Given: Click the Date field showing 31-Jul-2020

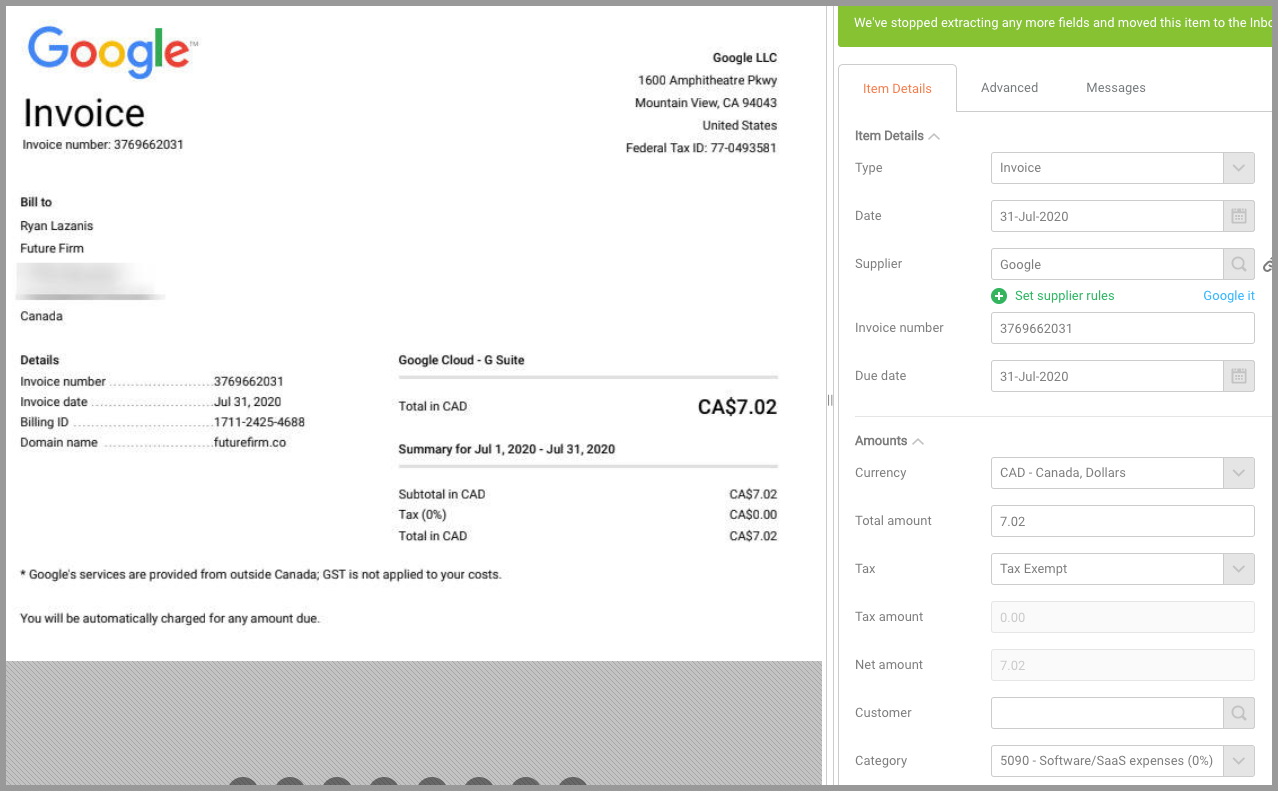Looking at the screenshot, I should click(1107, 216).
